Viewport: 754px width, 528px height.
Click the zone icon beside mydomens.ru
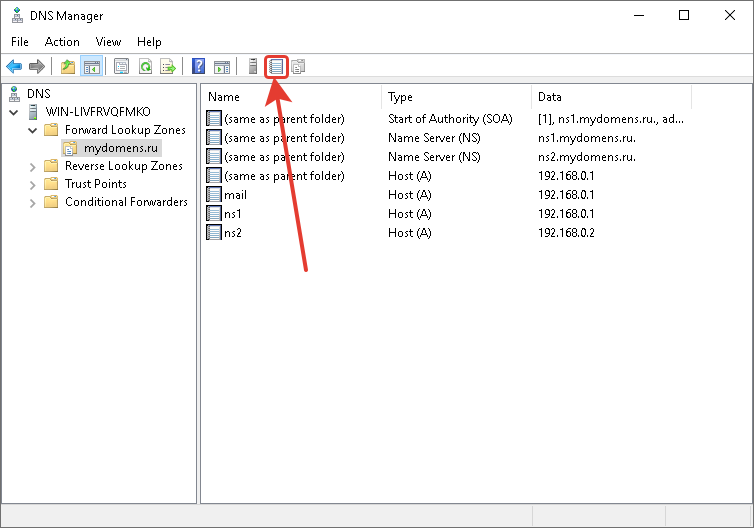point(70,148)
